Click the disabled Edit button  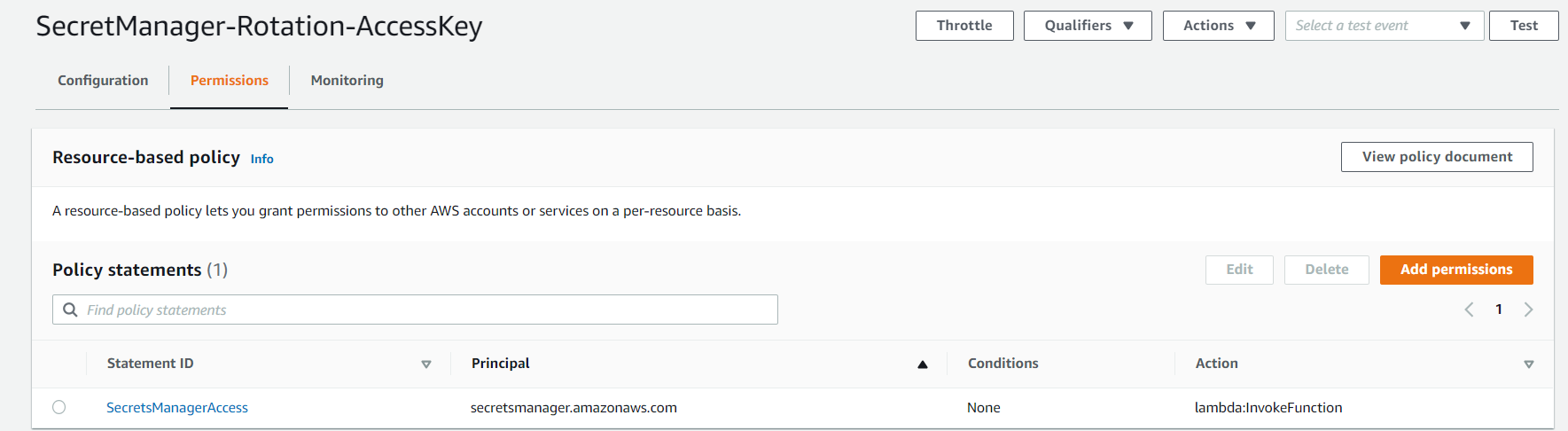click(x=1239, y=270)
